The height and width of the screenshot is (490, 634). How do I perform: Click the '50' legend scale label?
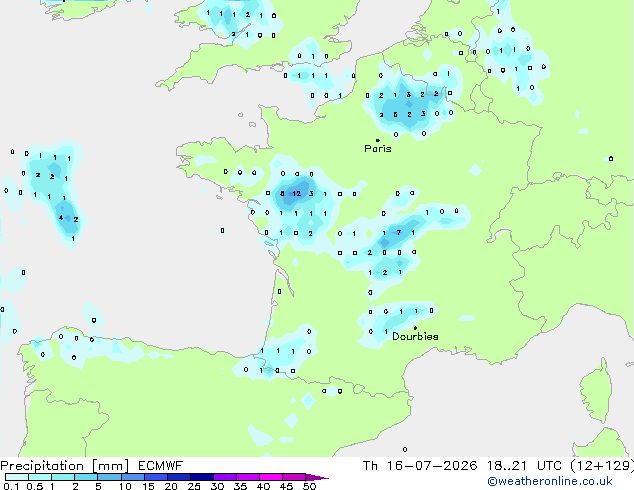[x=309, y=486]
